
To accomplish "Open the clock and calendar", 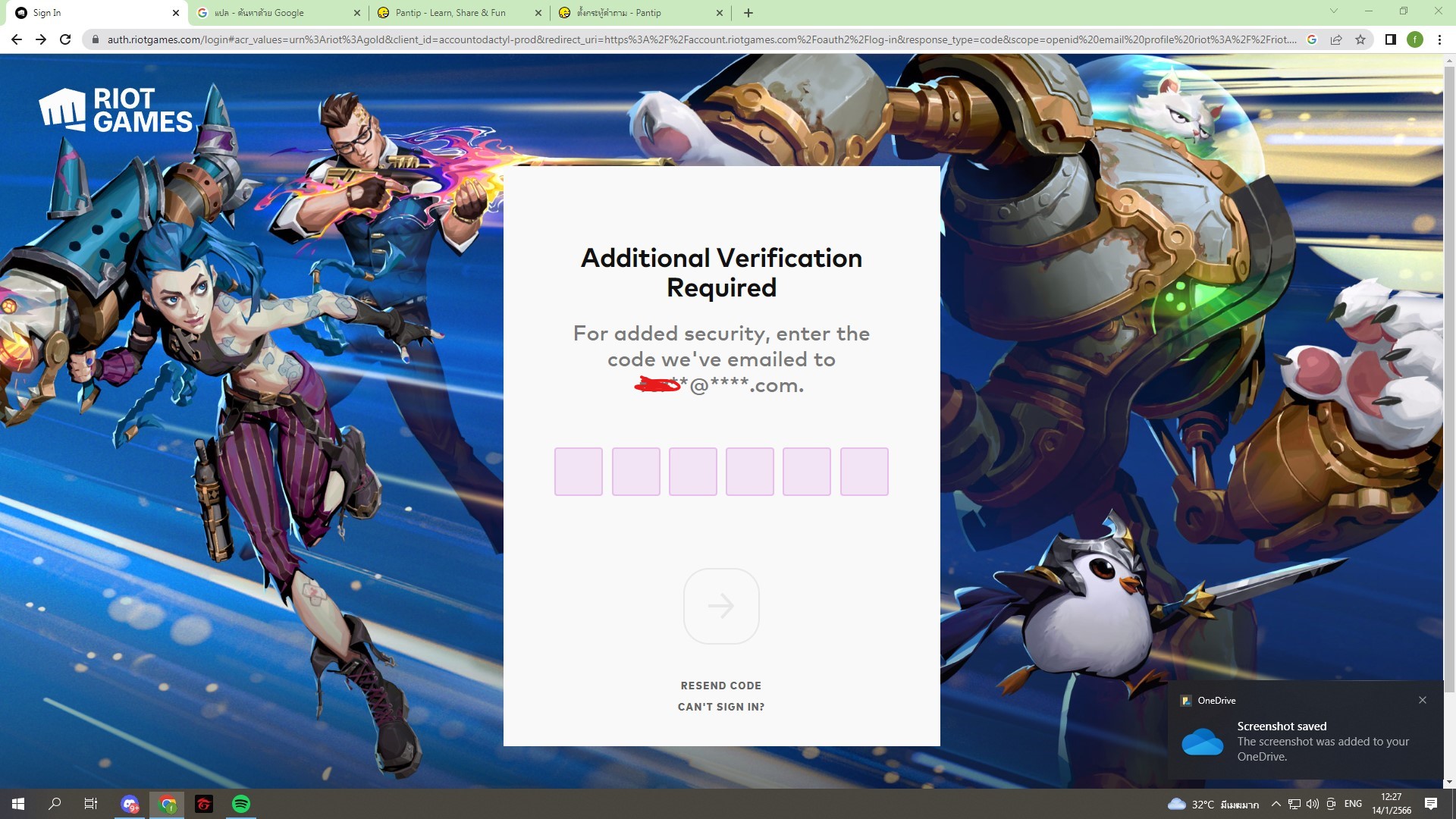I will tap(1392, 804).
